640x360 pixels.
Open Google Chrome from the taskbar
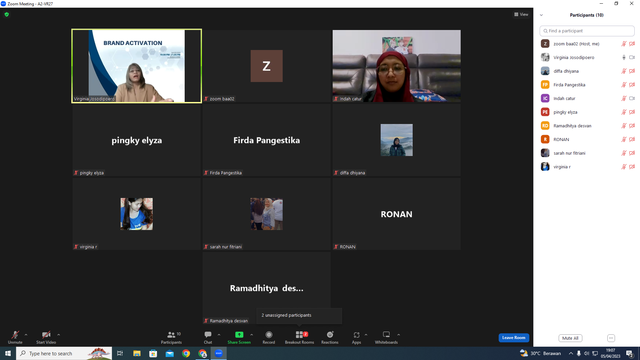click(186, 353)
